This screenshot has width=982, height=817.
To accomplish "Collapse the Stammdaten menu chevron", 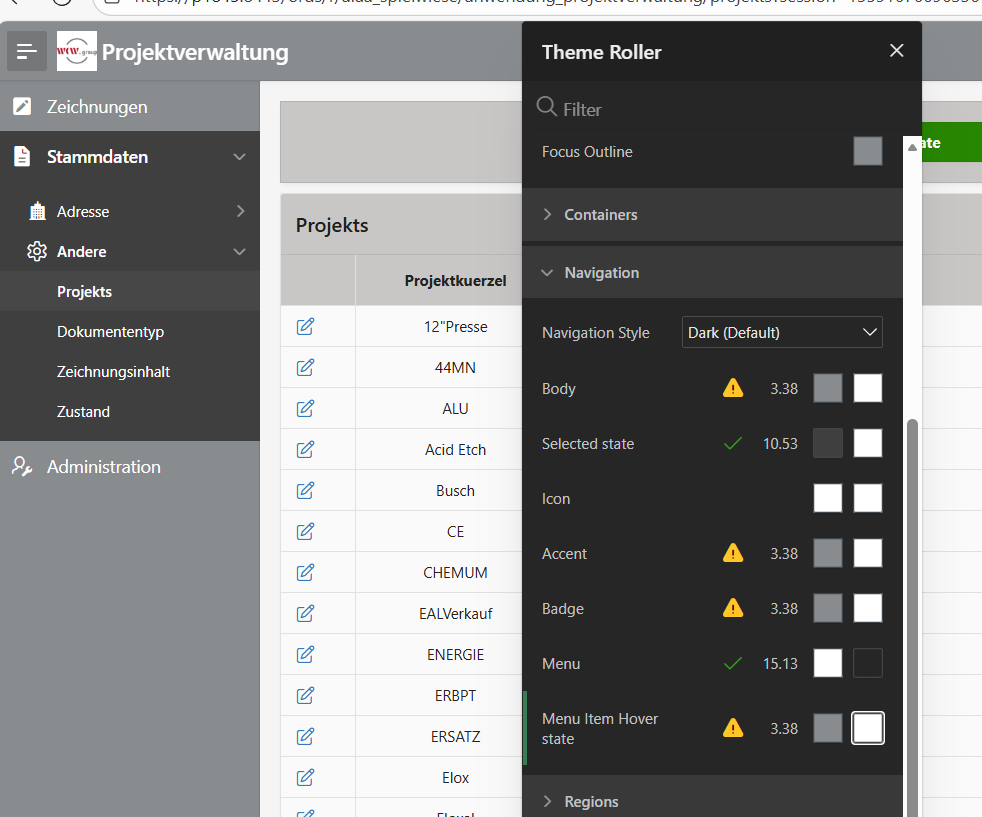I will point(239,157).
